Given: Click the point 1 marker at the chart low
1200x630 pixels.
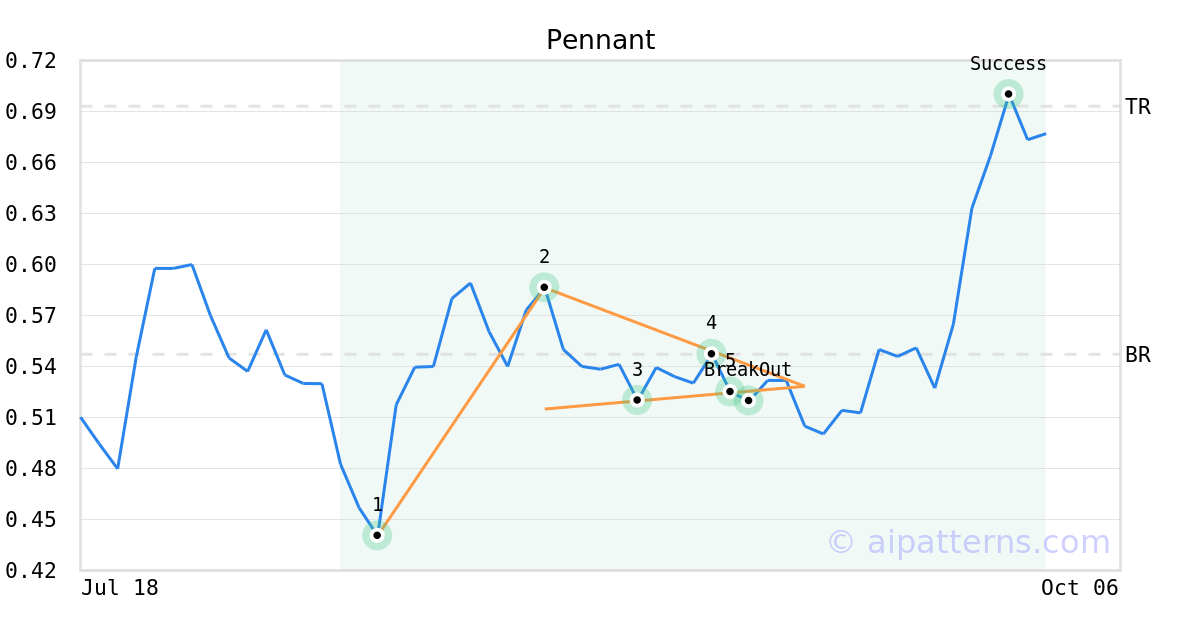Looking at the screenshot, I should point(377,535).
